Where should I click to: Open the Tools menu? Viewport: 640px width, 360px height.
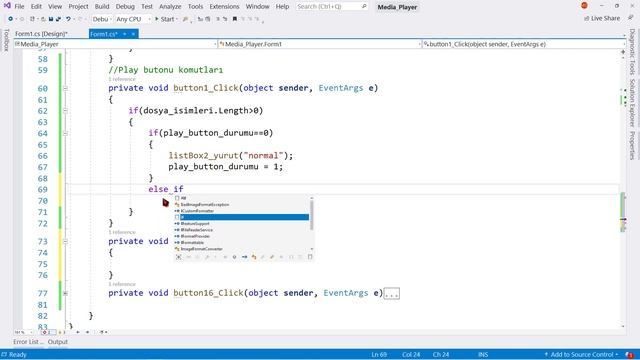pyautogui.click(x=195, y=7)
